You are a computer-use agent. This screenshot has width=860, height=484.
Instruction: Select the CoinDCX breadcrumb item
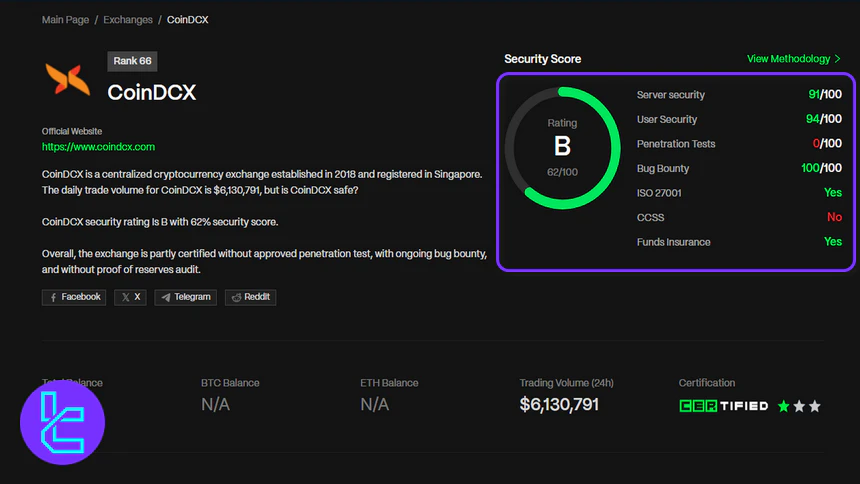[x=188, y=20]
